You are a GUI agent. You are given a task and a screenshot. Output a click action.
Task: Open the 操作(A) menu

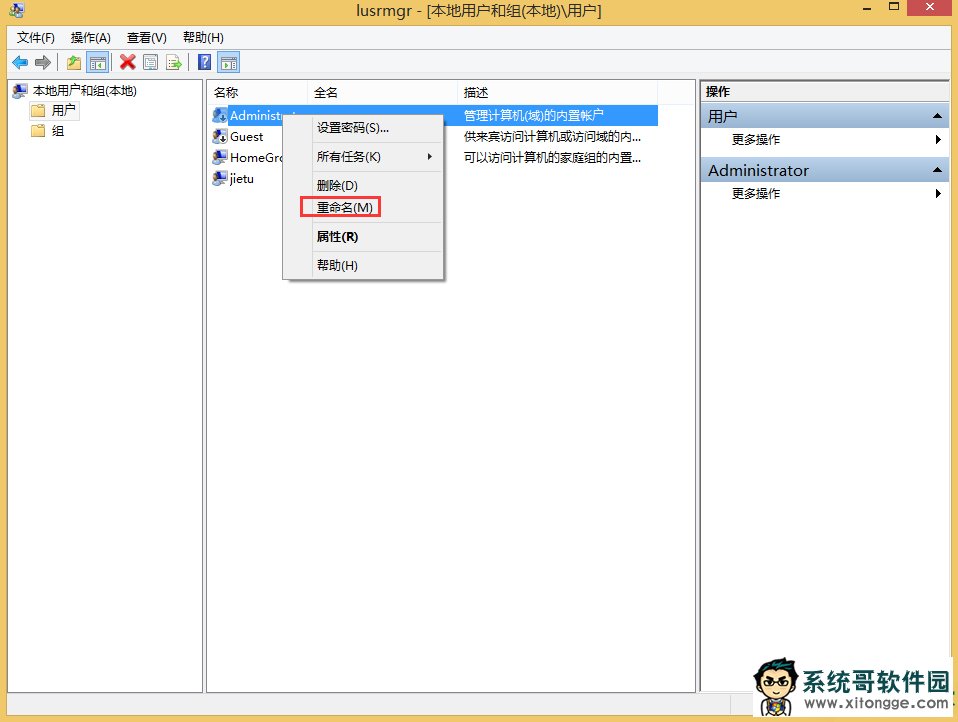(x=90, y=37)
